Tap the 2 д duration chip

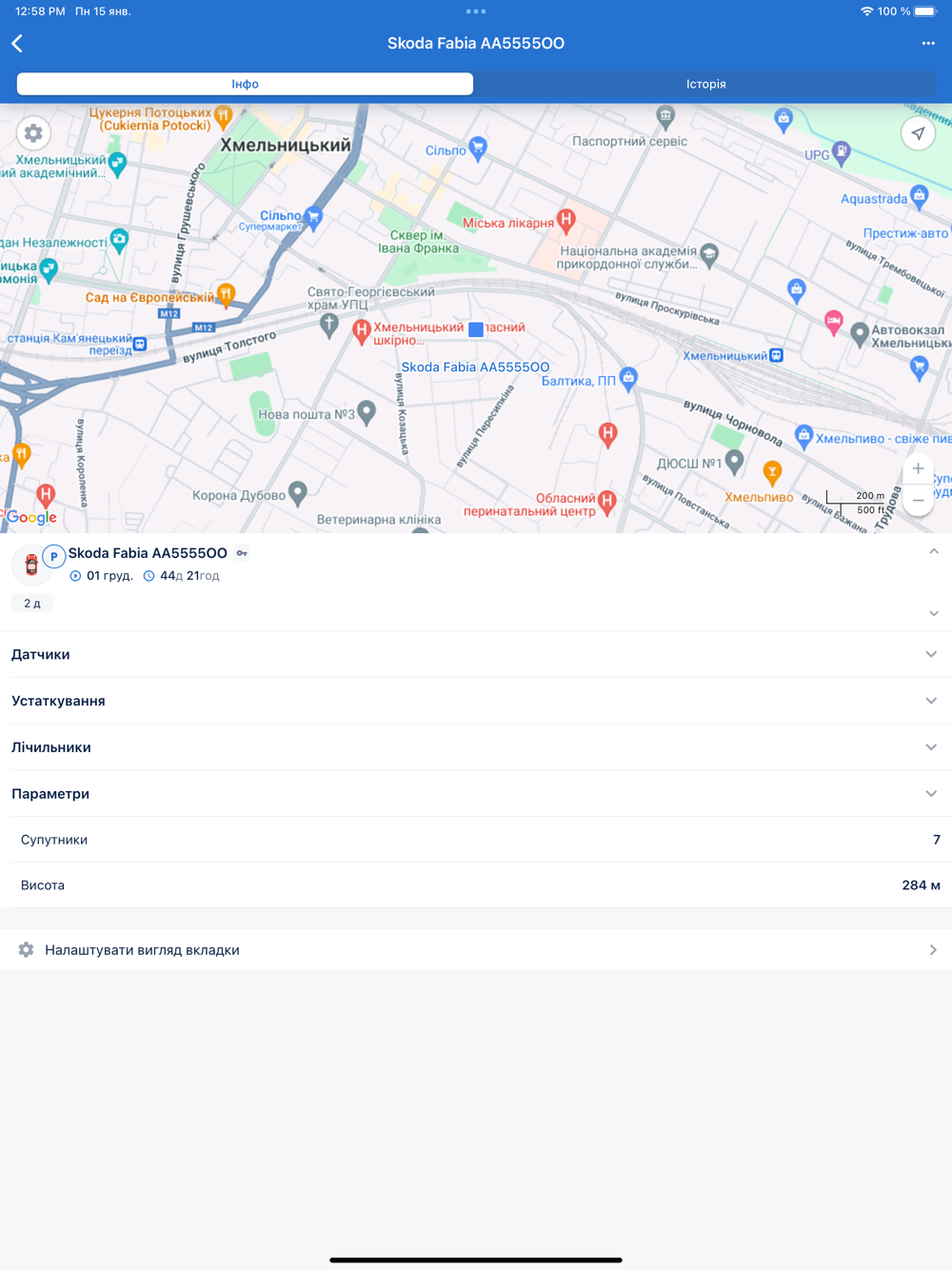click(x=32, y=604)
